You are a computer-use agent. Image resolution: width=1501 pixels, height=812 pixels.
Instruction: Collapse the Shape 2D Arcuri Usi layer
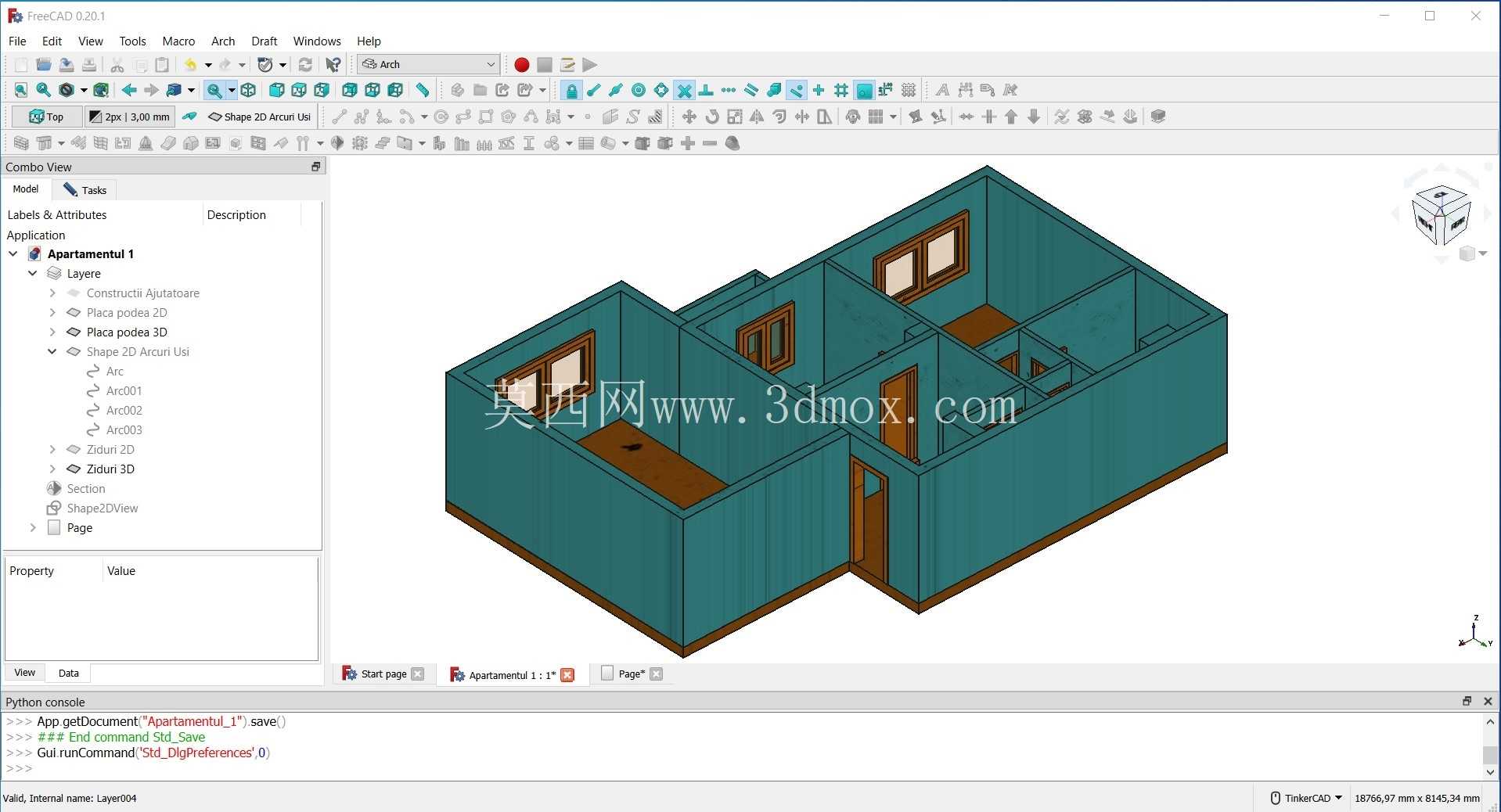point(52,351)
